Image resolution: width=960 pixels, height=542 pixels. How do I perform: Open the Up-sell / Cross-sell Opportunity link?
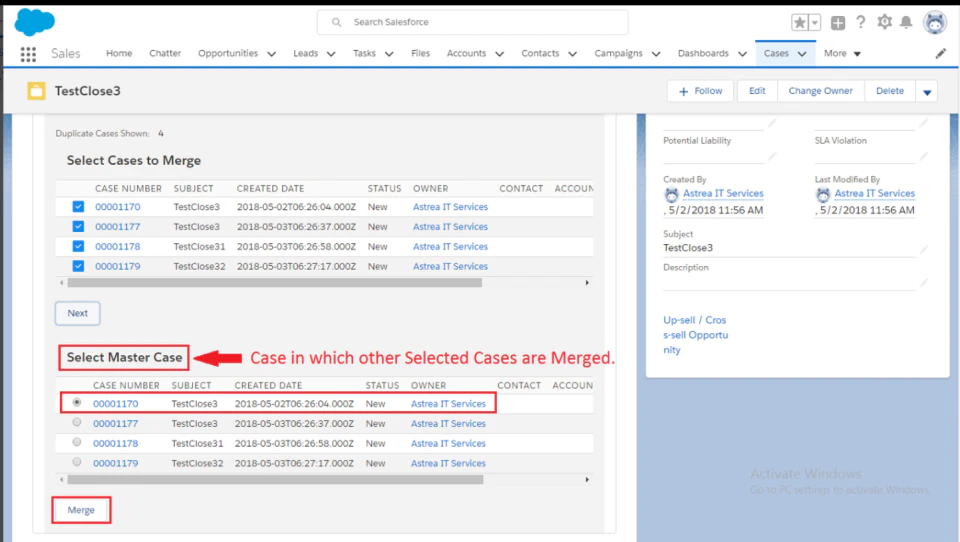[696, 335]
